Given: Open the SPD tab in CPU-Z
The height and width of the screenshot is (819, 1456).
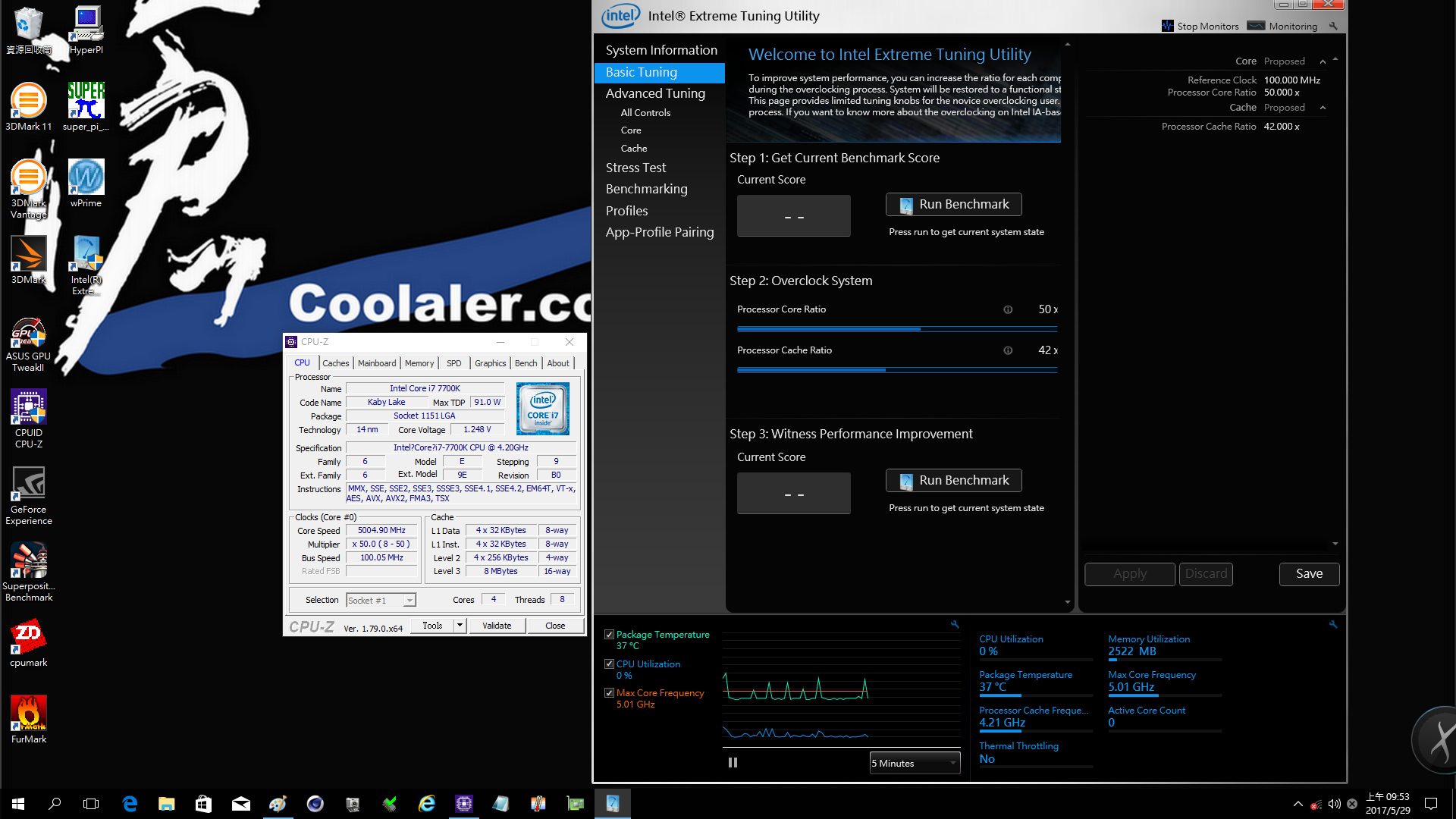Looking at the screenshot, I should click(453, 363).
